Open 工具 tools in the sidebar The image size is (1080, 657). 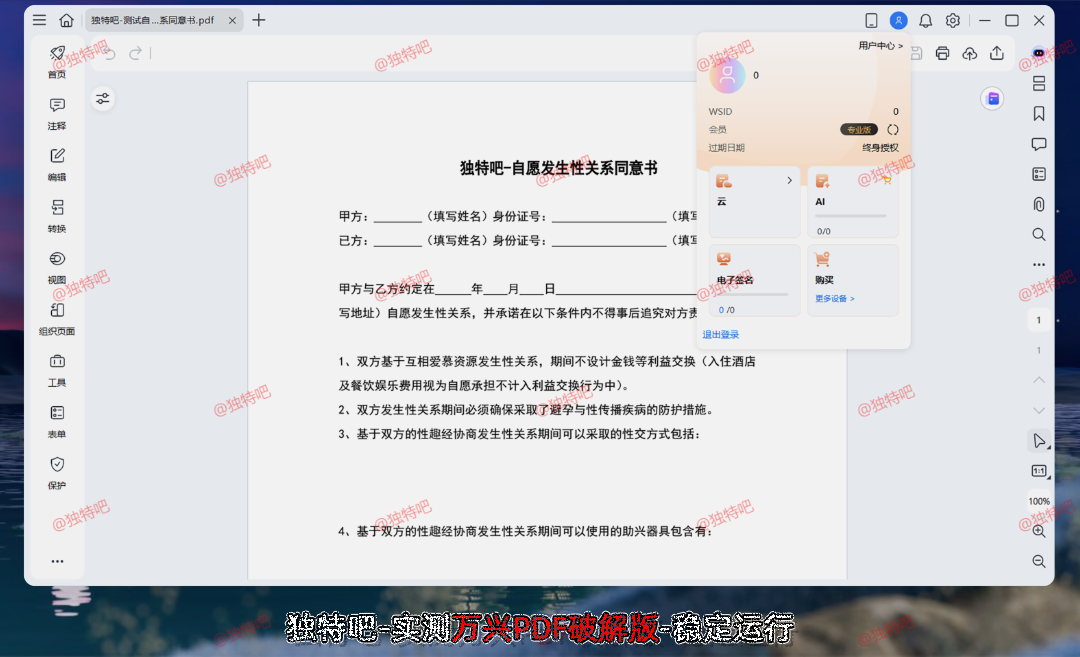(x=57, y=371)
